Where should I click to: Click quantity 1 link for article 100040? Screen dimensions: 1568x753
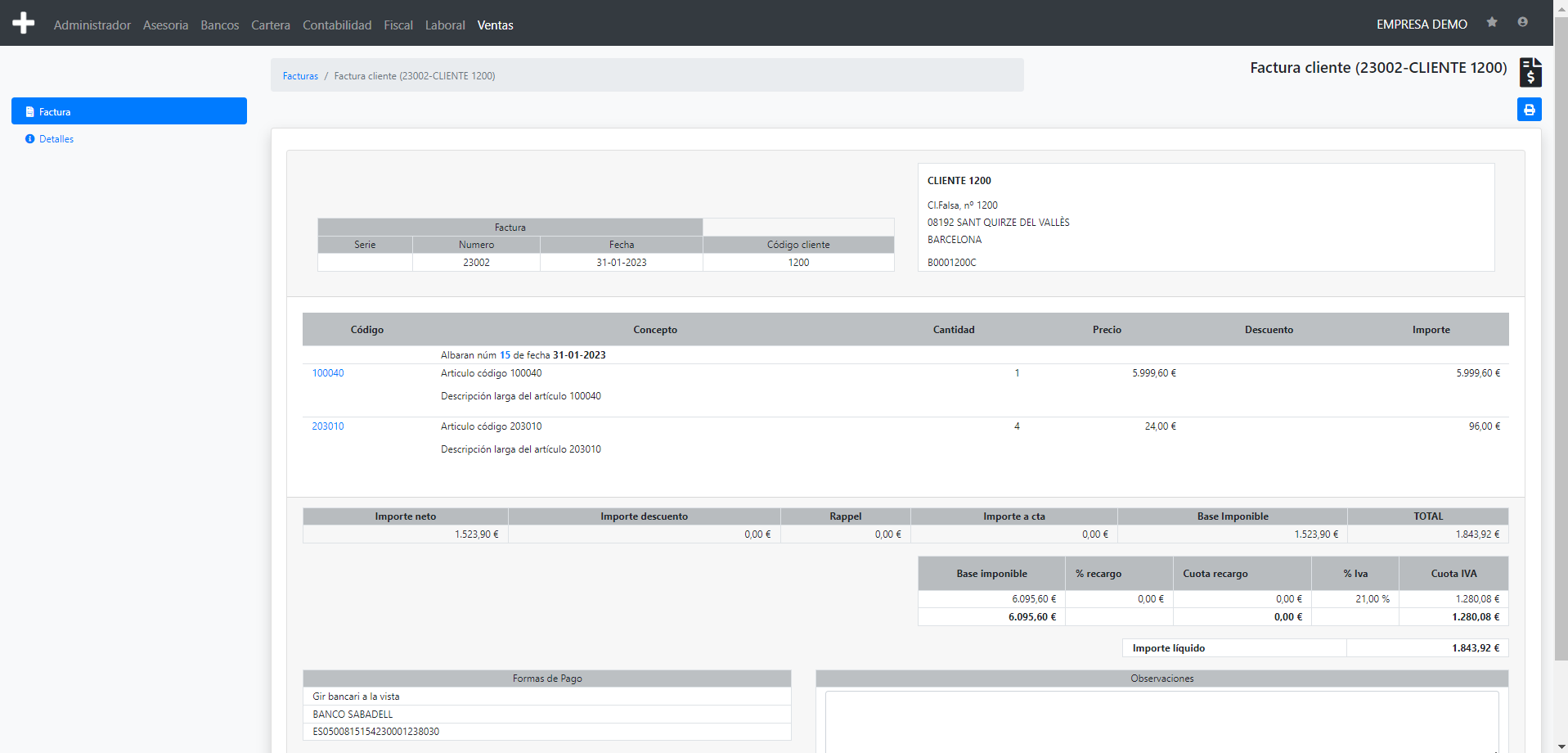coord(1017,373)
